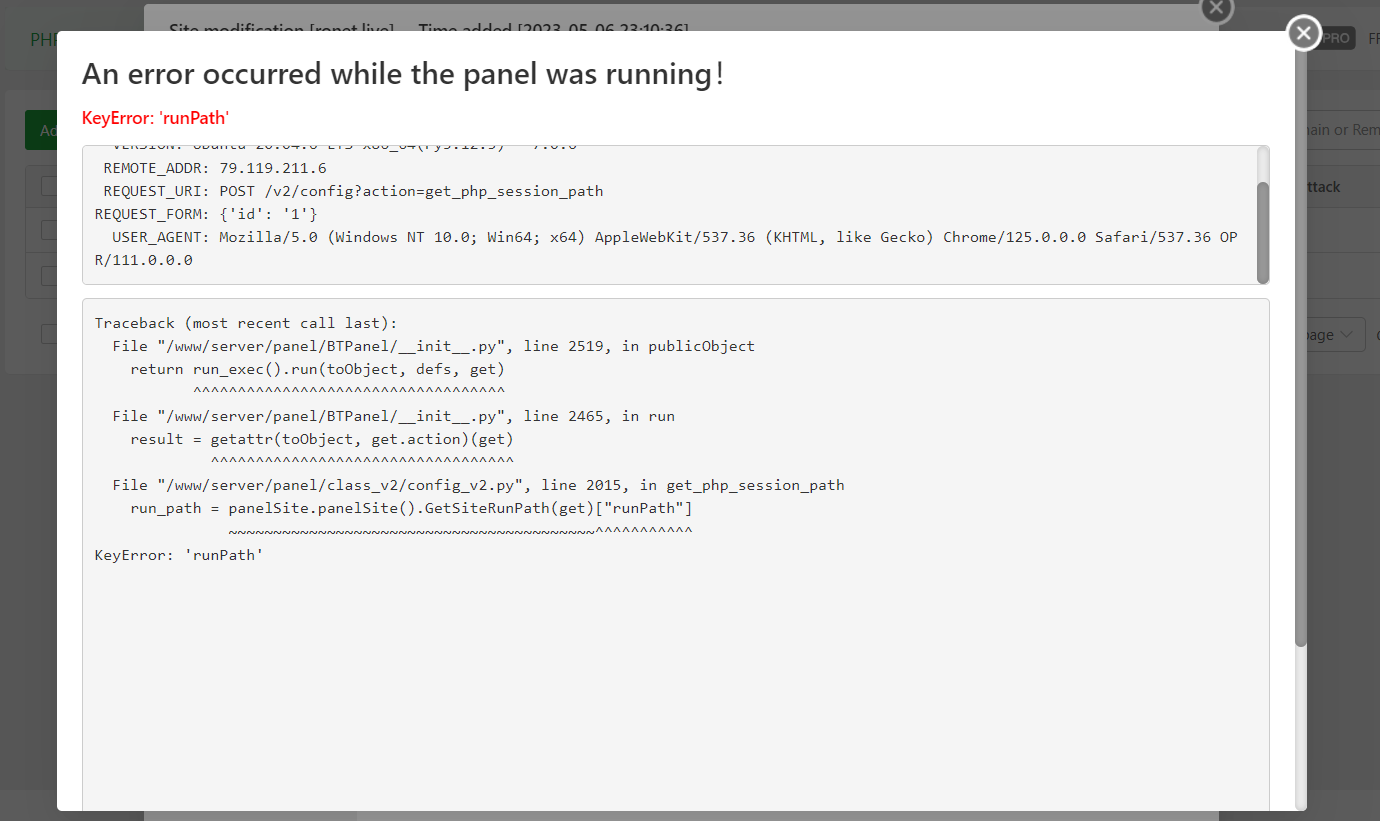Click the green Add button at left edge

coord(40,131)
